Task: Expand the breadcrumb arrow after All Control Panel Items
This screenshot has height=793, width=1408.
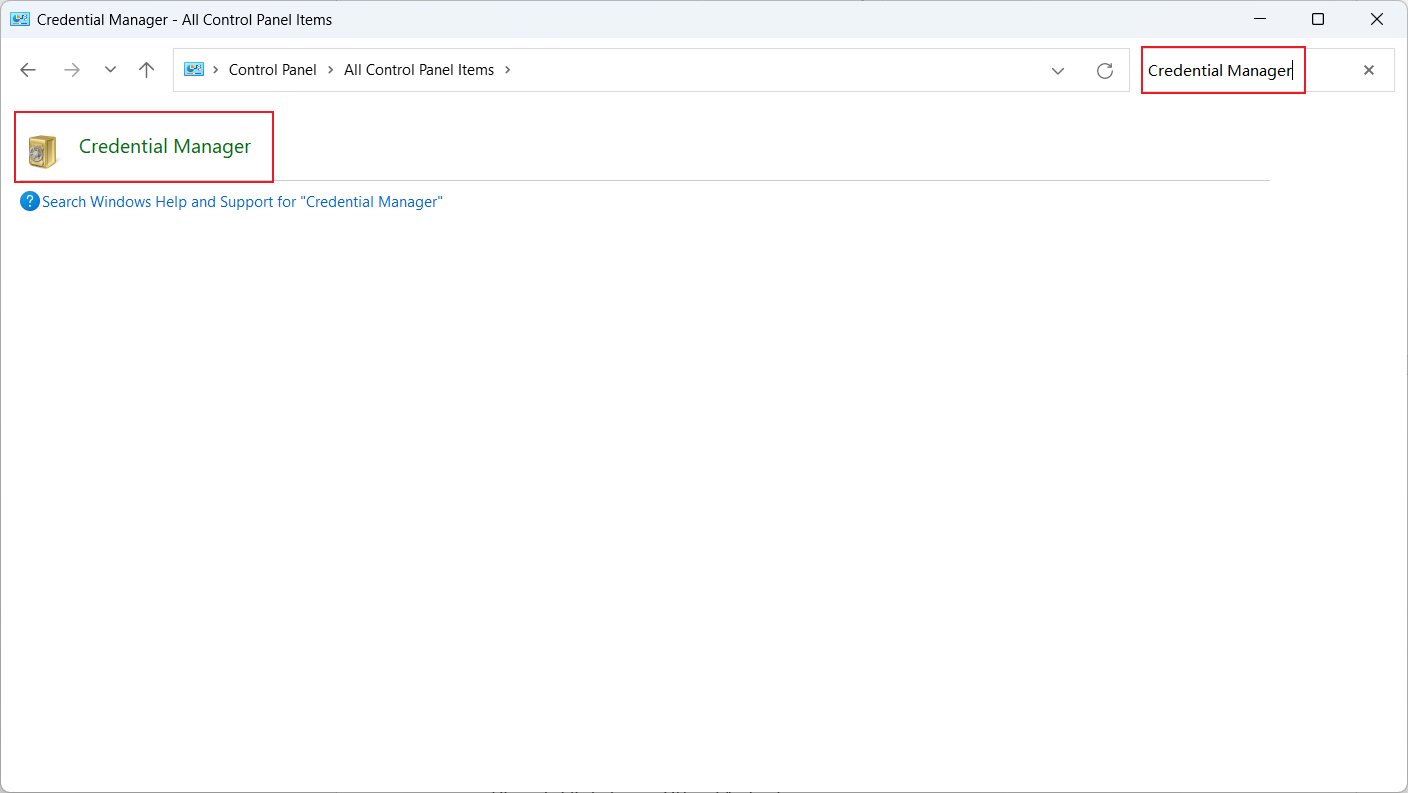Action: click(x=510, y=69)
